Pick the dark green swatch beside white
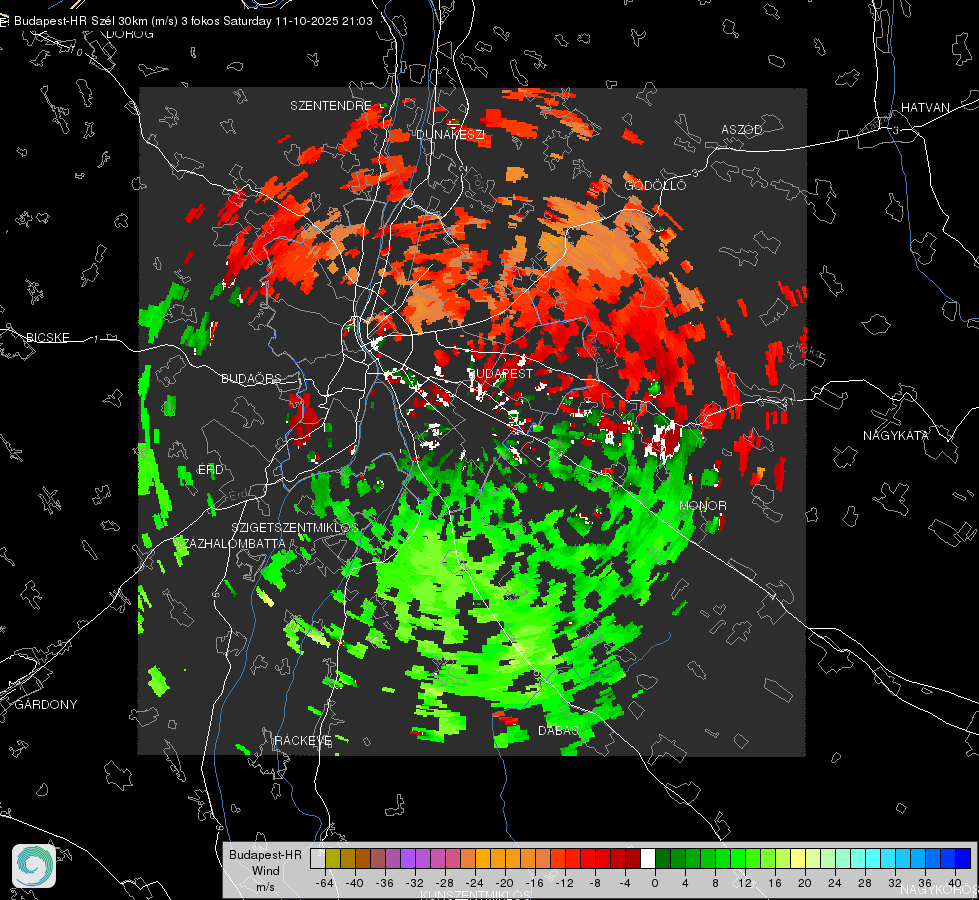The width and height of the screenshot is (979, 900). [x=663, y=858]
